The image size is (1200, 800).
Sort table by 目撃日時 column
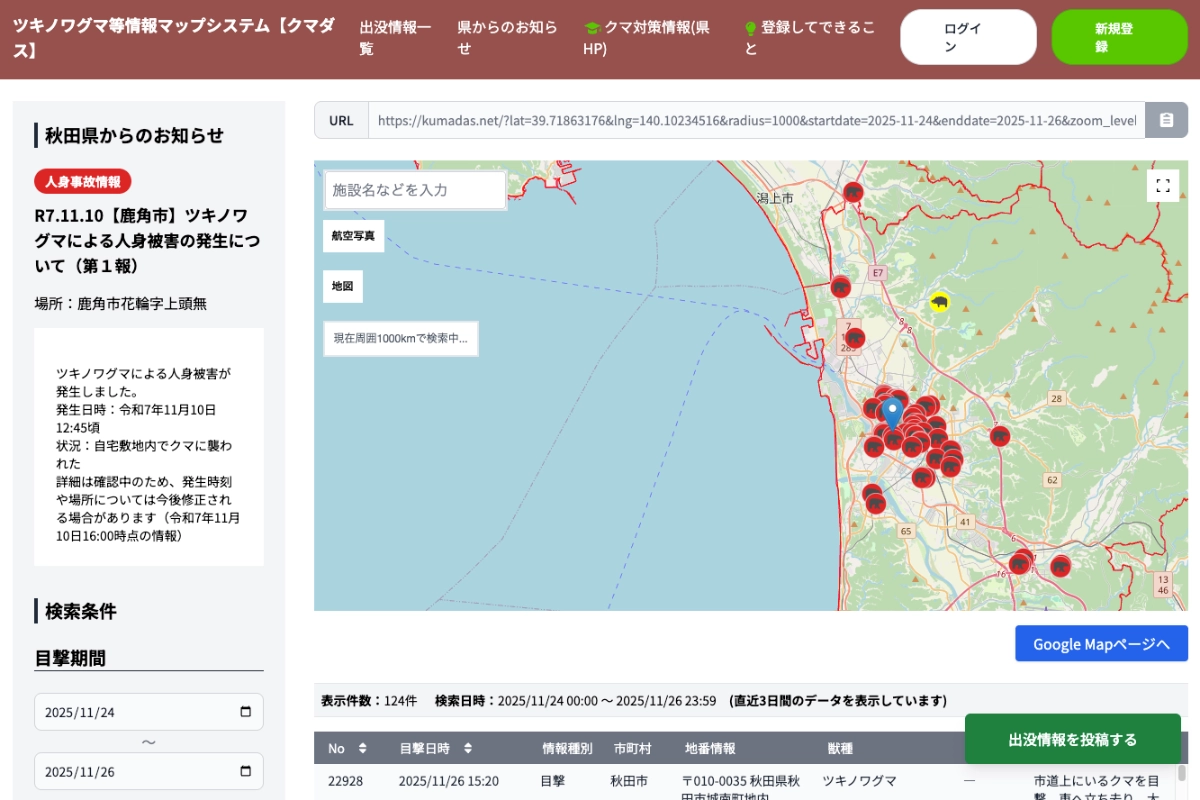point(467,748)
